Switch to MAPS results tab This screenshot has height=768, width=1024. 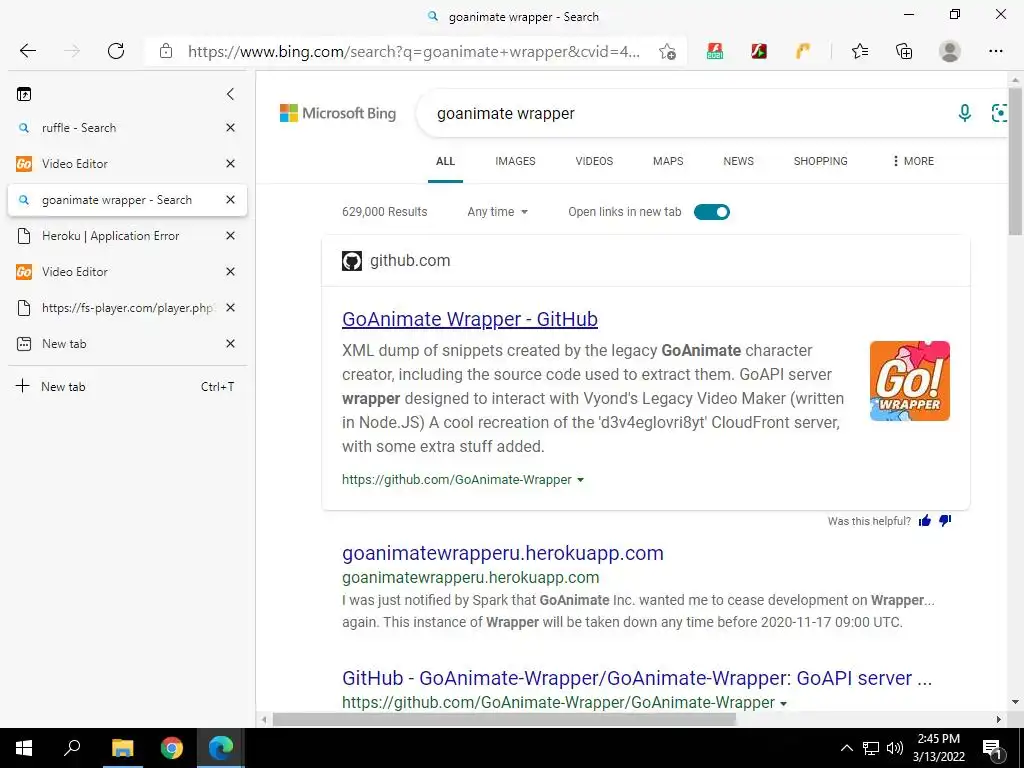(x=668, y=161)
